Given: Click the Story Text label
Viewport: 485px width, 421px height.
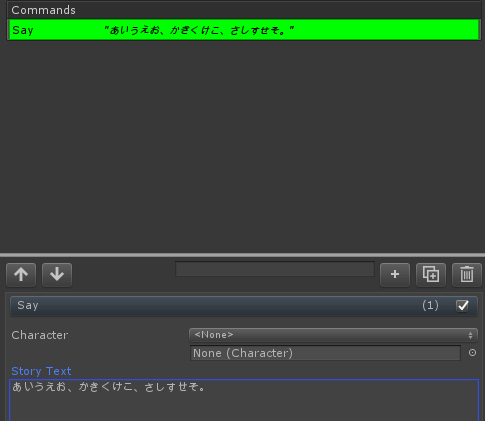Looking at the screenshot, I should pos(41,371).
